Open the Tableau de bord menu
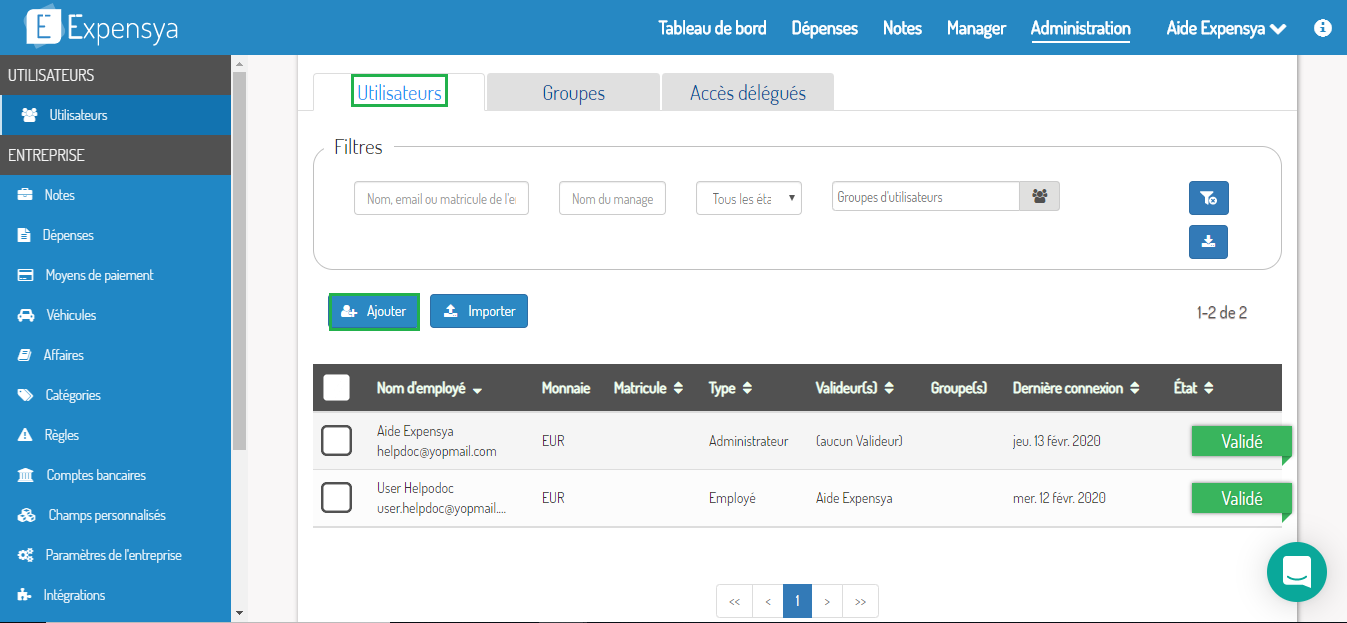 coord(712,28)
